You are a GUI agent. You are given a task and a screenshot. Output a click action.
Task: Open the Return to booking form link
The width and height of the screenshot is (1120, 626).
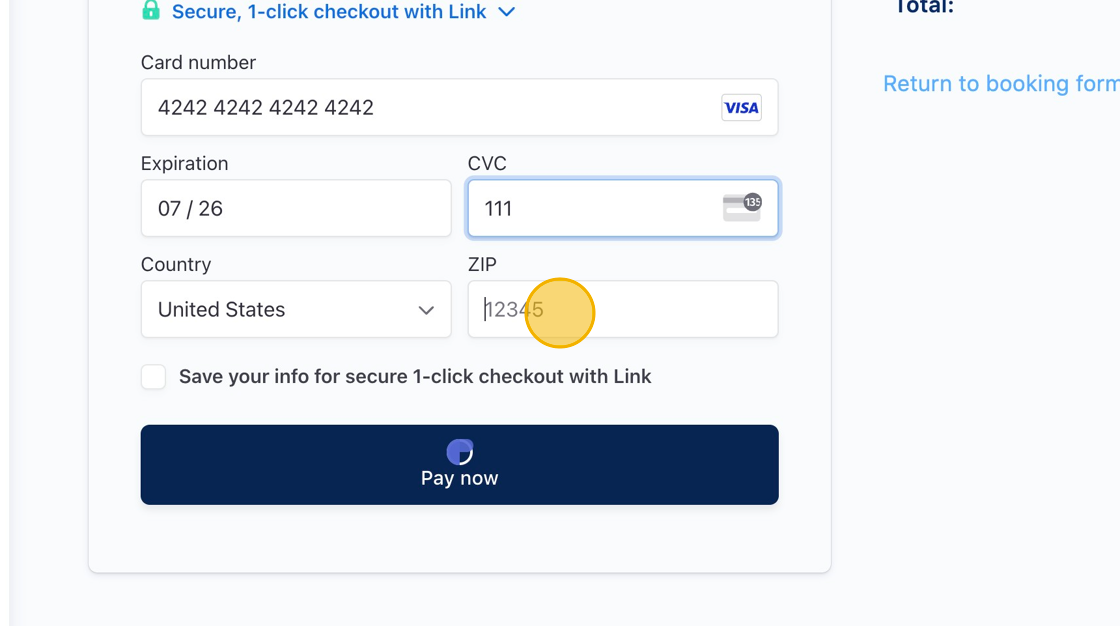(x=1001, y=84)
